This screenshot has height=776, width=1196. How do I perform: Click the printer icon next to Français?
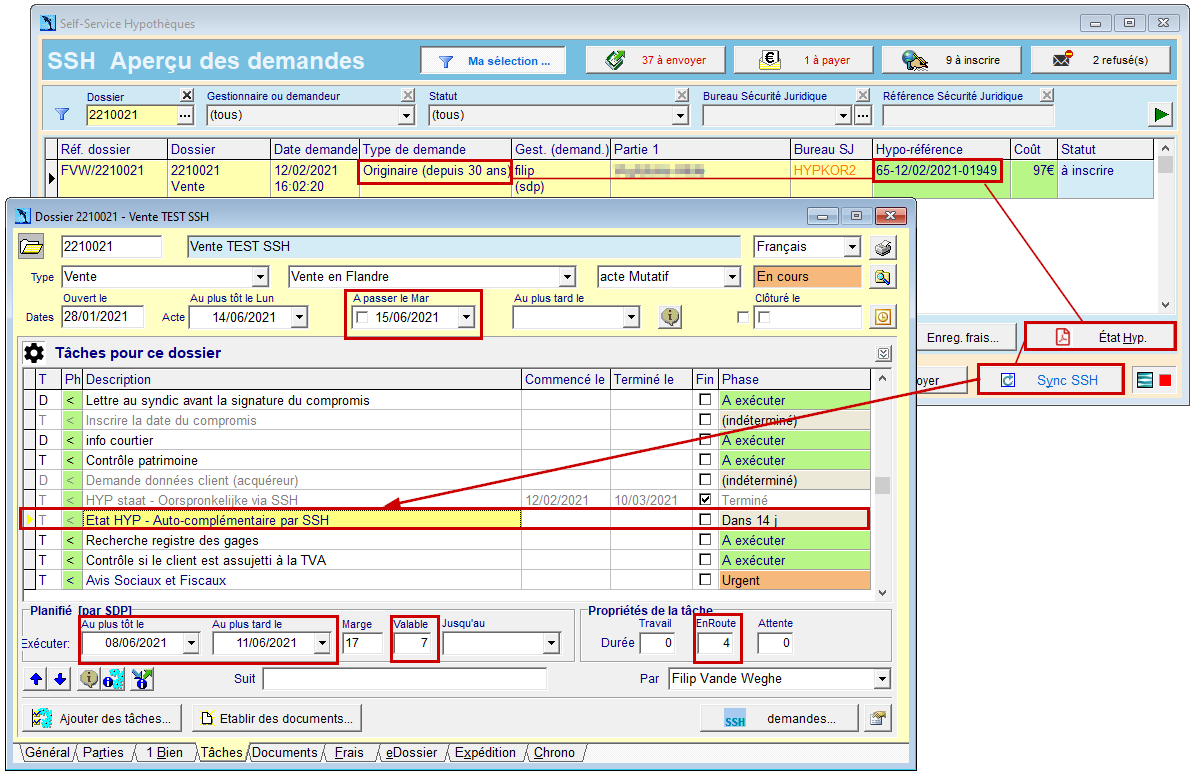click(x=883, y=247)
